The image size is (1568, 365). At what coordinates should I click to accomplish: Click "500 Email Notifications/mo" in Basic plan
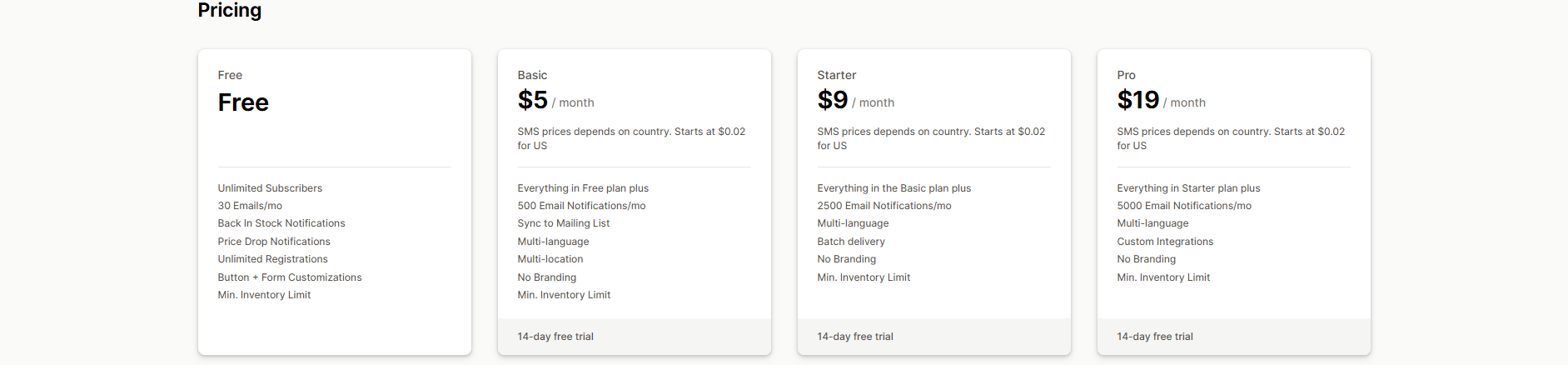tap(581, 206)
